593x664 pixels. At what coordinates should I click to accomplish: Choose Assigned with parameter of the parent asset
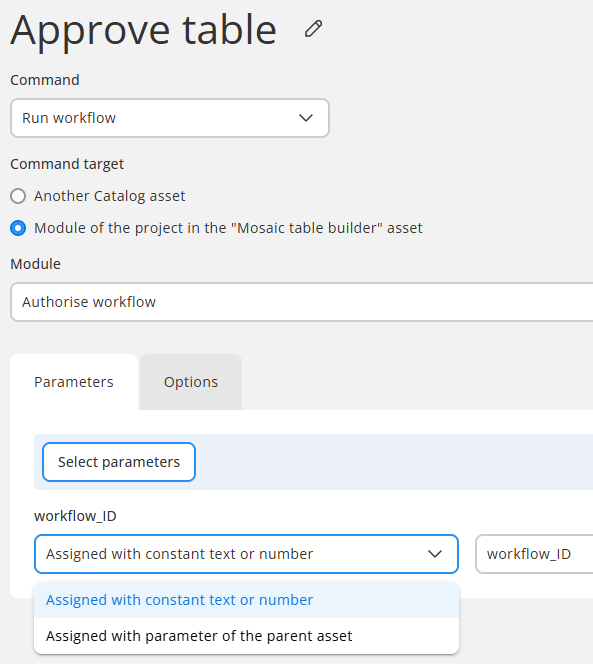246,636
